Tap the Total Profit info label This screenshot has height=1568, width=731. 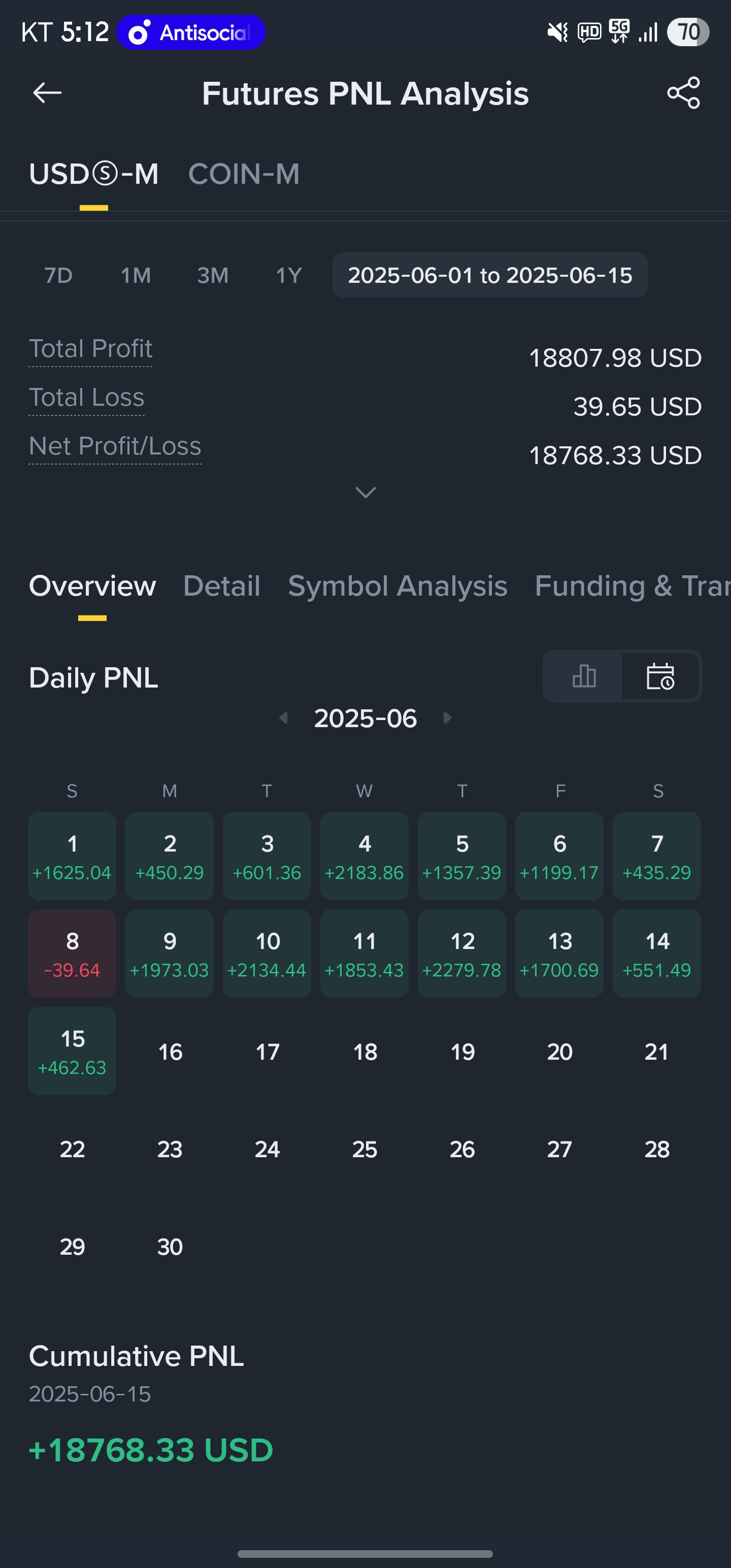click(91, 349)
